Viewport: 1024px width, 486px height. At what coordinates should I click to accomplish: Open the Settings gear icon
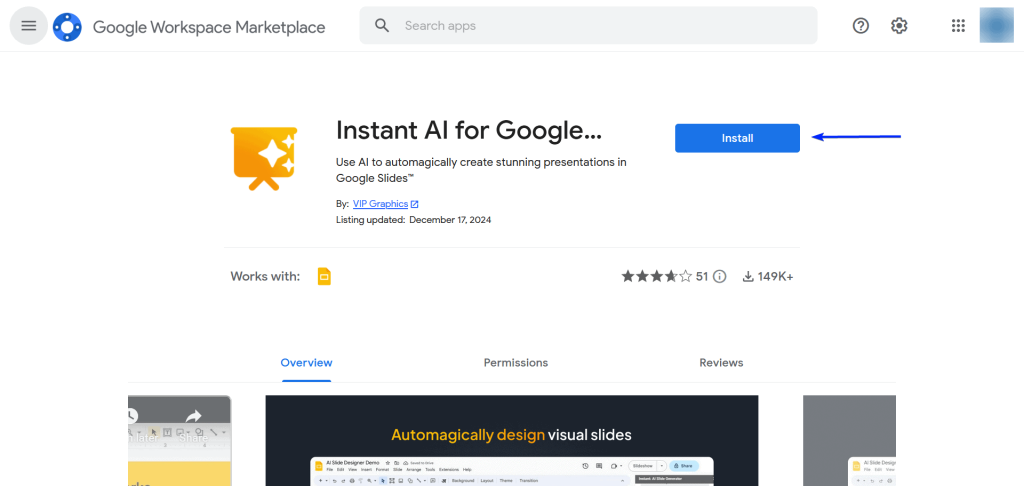click(899, 26)
